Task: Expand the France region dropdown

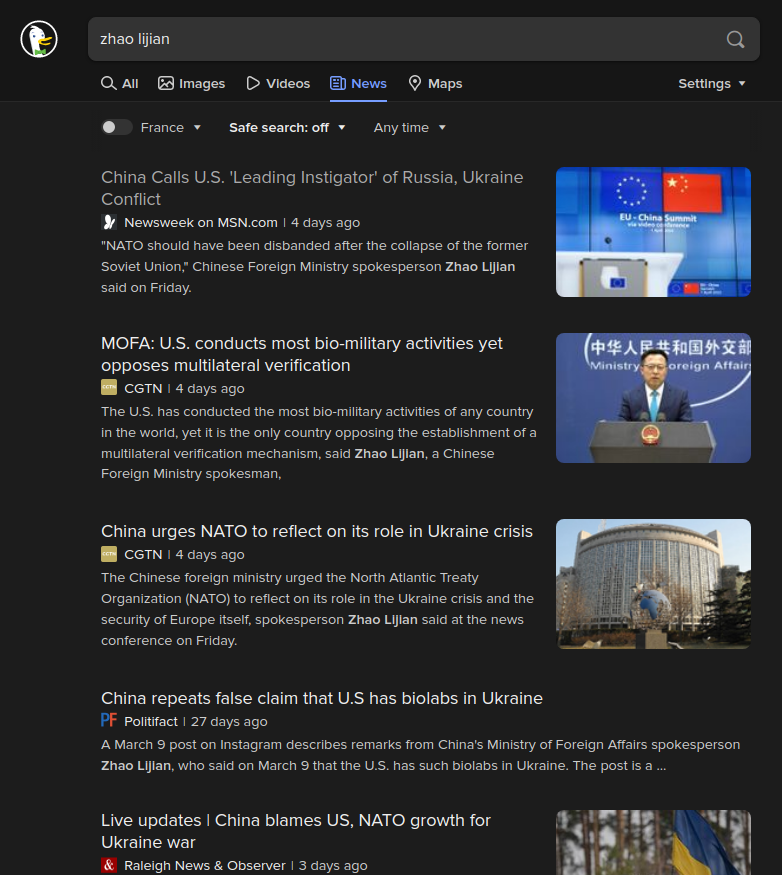Action: (172, 127)
